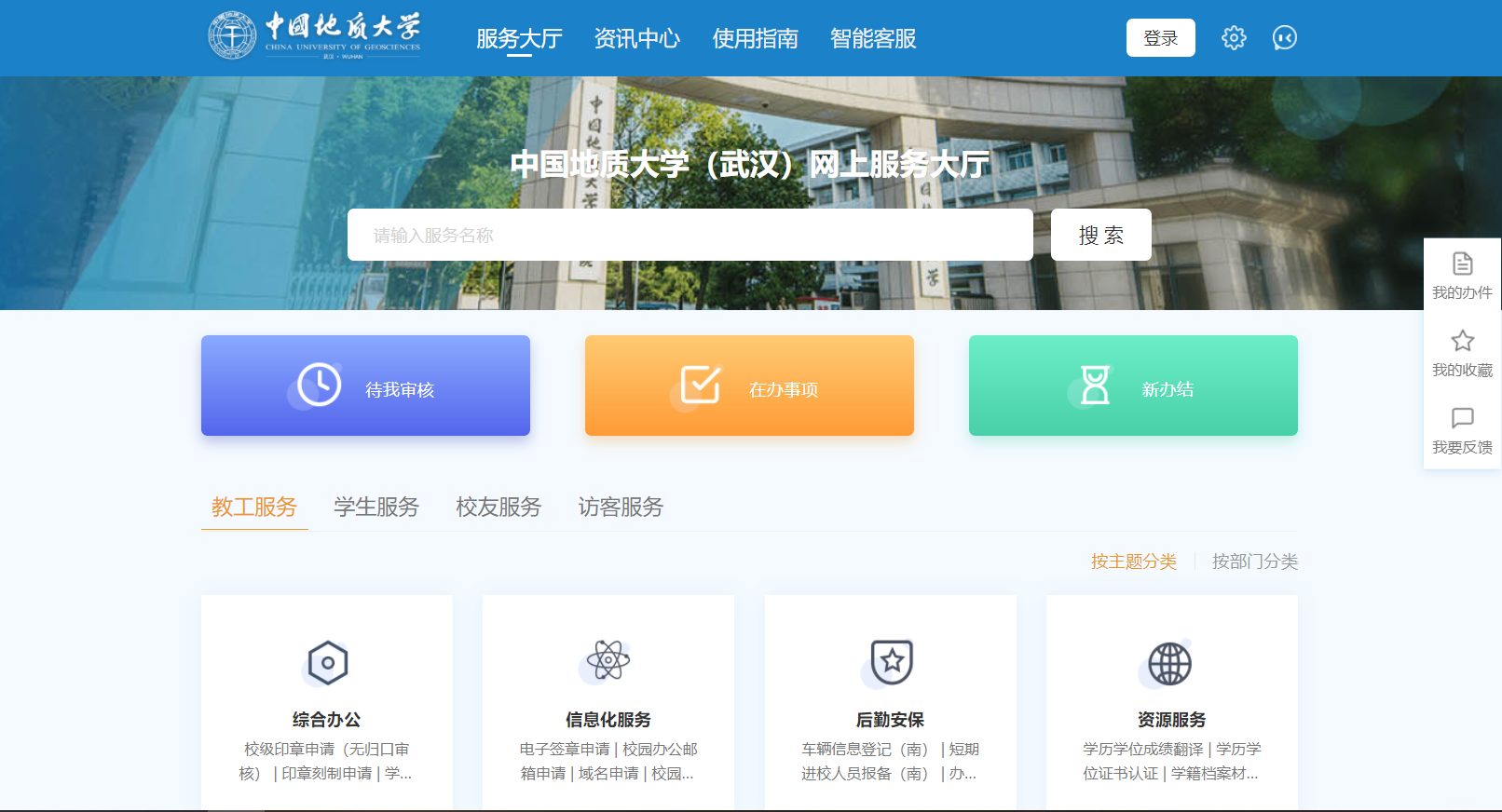1502x812 pixels.
Task: Open the smart assistant robot icon
Action: 1285,38
